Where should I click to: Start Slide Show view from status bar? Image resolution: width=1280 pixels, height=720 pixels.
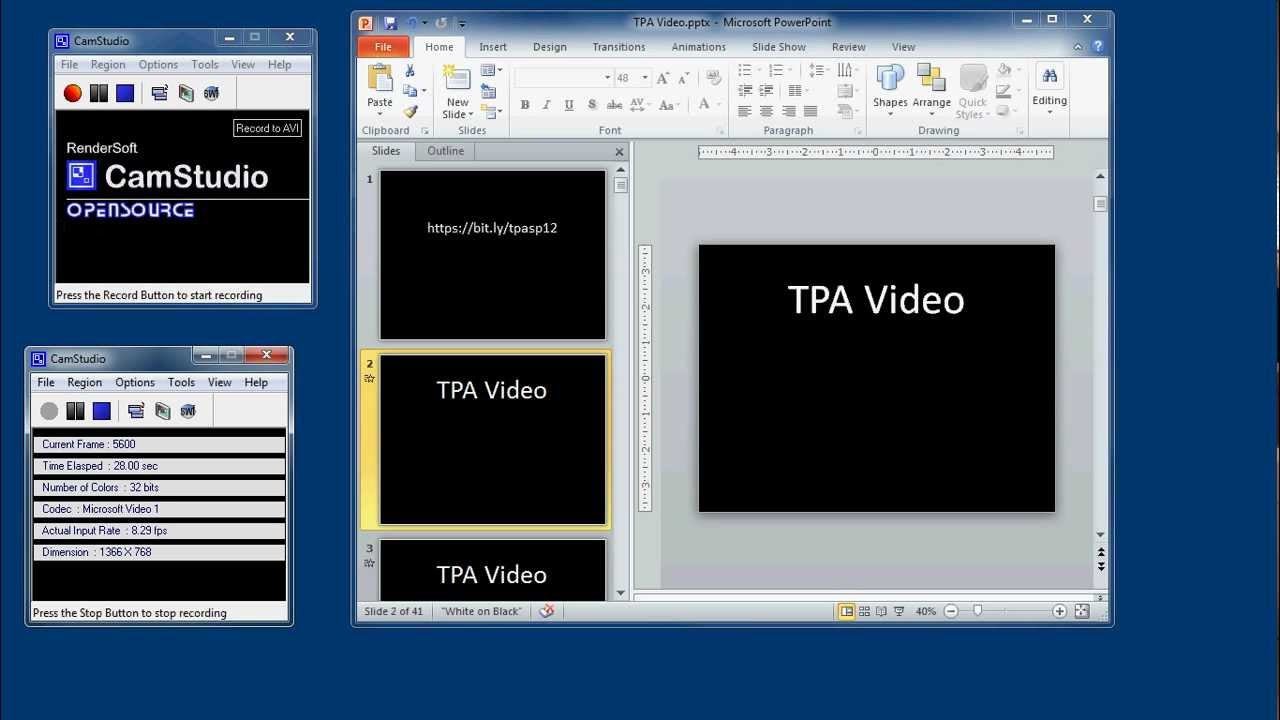click(899, 611)
